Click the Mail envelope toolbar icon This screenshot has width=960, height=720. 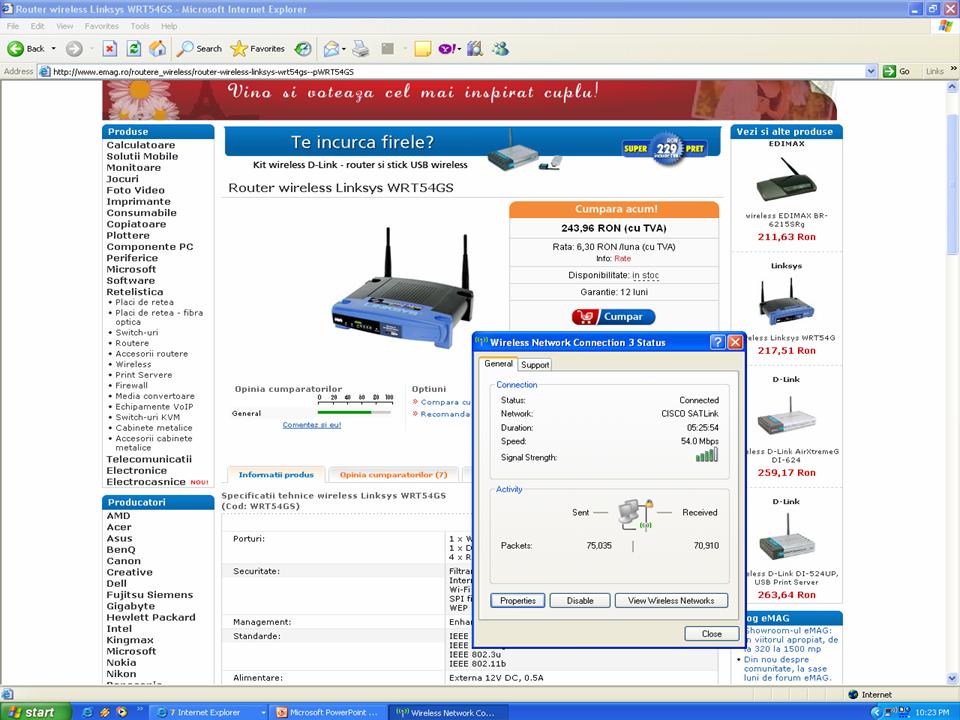tap(331, 48)
